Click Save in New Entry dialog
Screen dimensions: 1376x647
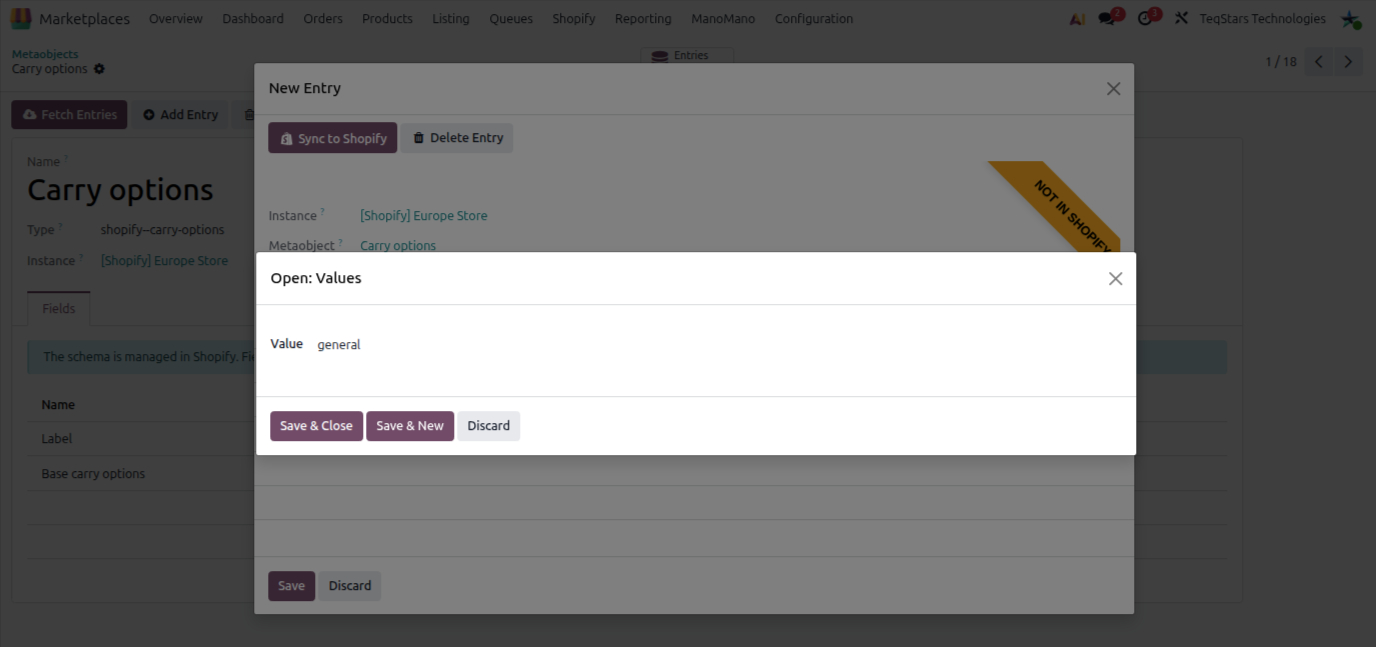tap(291, 586)
